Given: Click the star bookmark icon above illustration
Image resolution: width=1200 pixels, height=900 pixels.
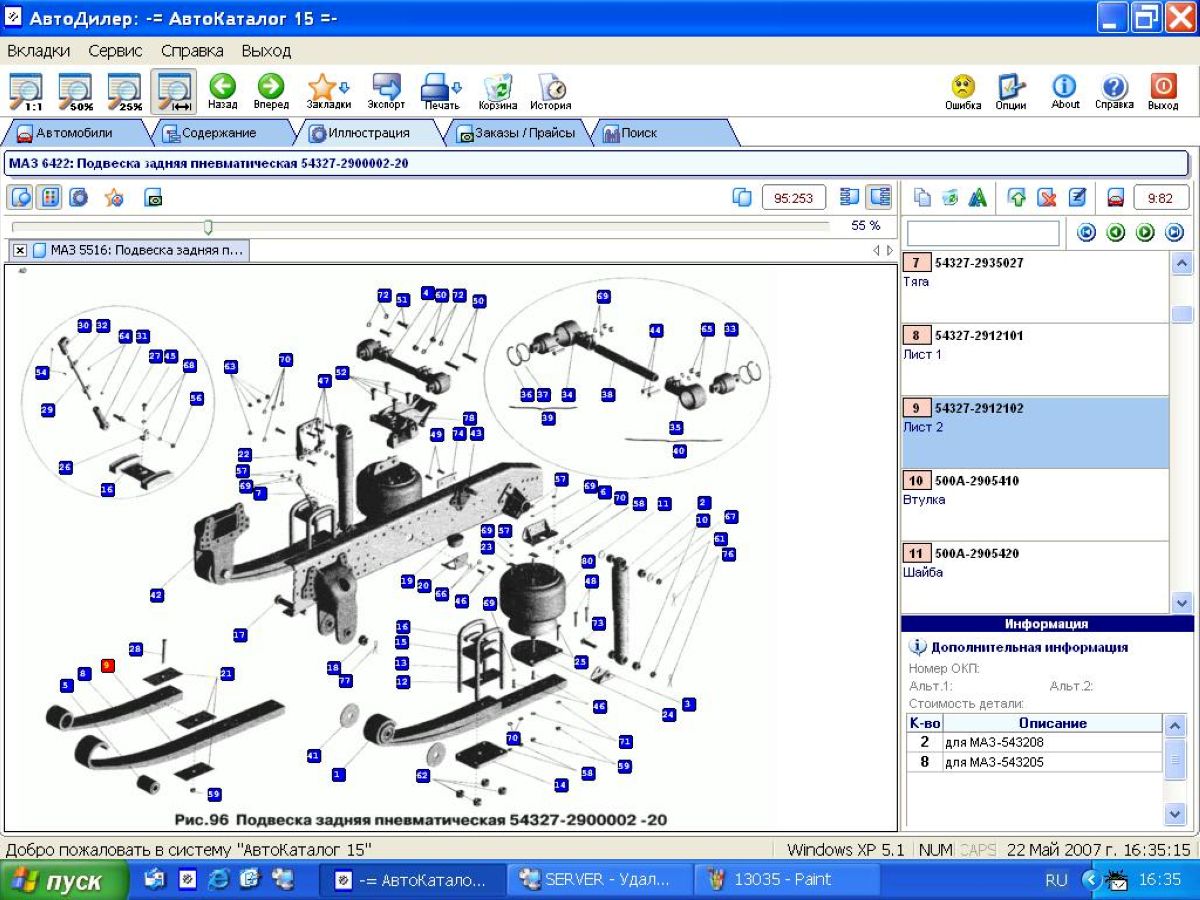Looking at the screenshot, I should 114,197.
